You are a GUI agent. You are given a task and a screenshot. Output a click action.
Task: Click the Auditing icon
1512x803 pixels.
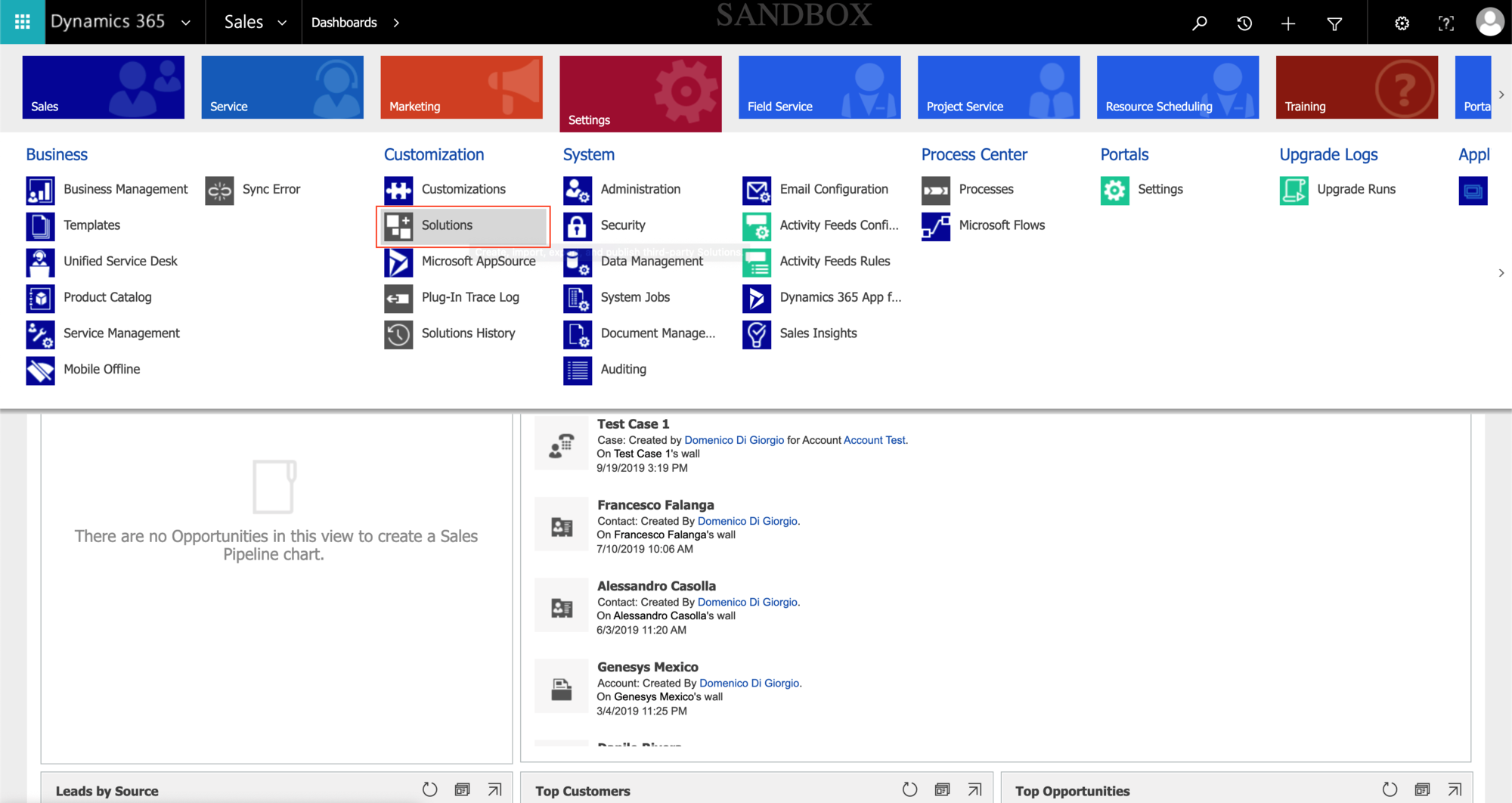578,370
